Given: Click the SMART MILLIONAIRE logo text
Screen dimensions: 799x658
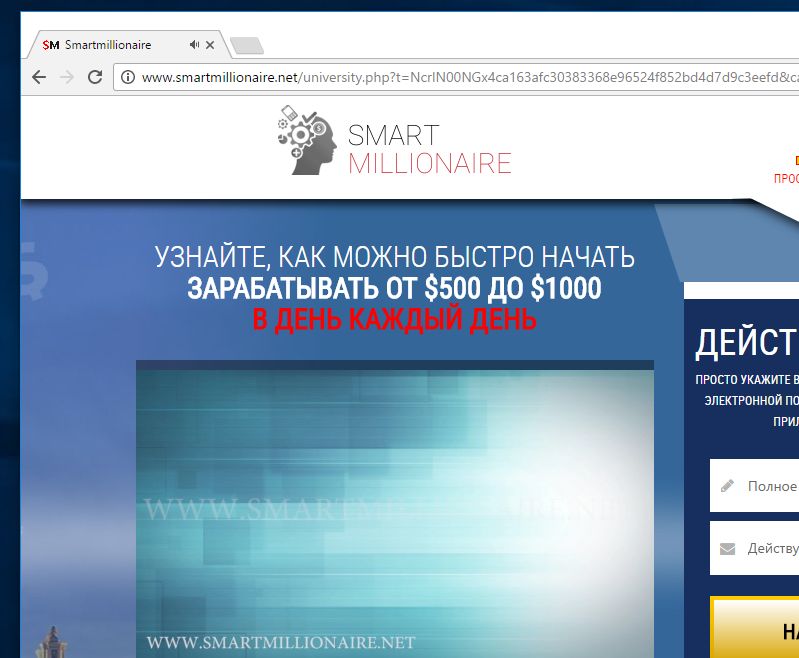Looking at the screenshot, I should click(430, 150).
